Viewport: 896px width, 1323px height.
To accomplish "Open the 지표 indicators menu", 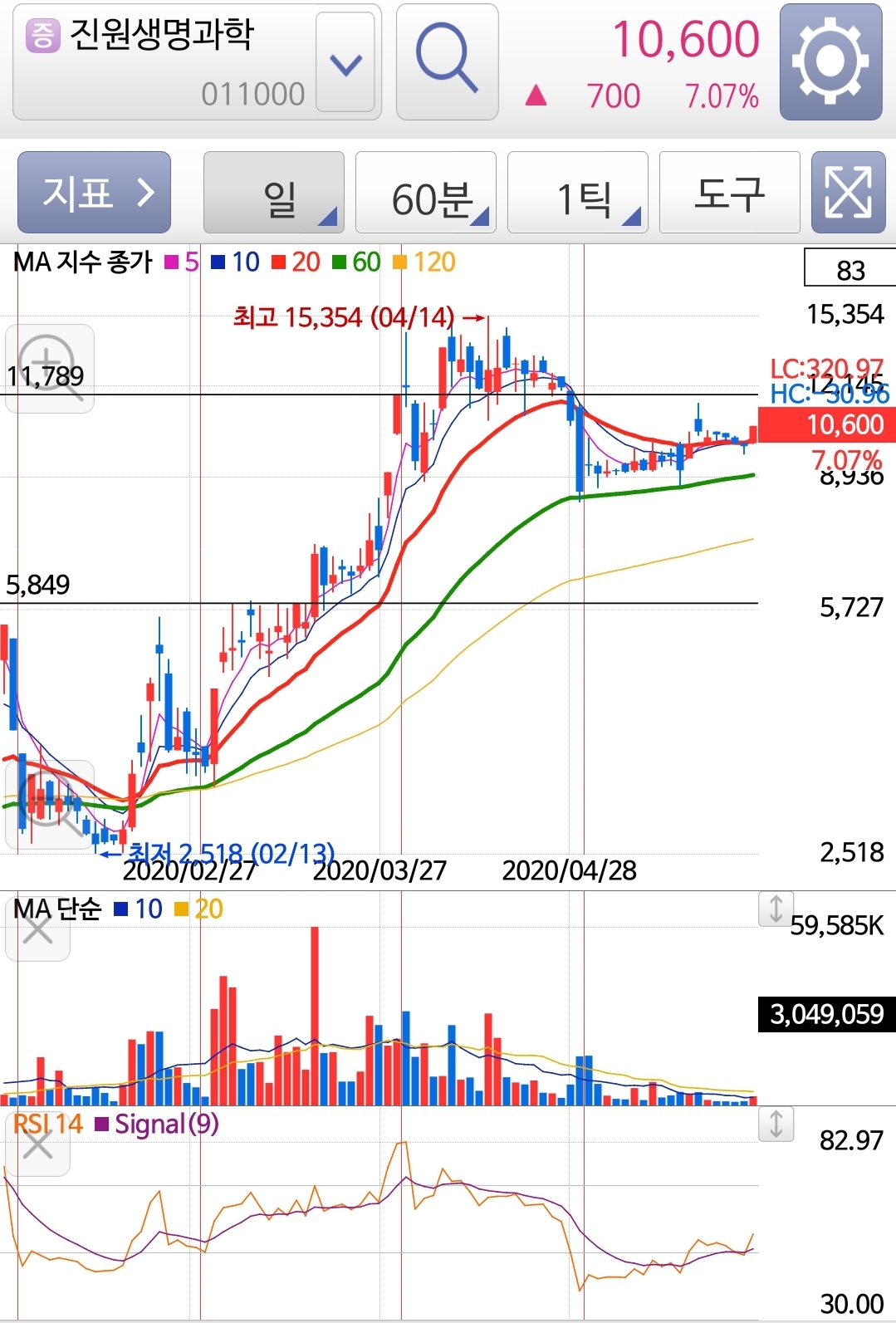I will pyautogui.click(x=94, y=192).
